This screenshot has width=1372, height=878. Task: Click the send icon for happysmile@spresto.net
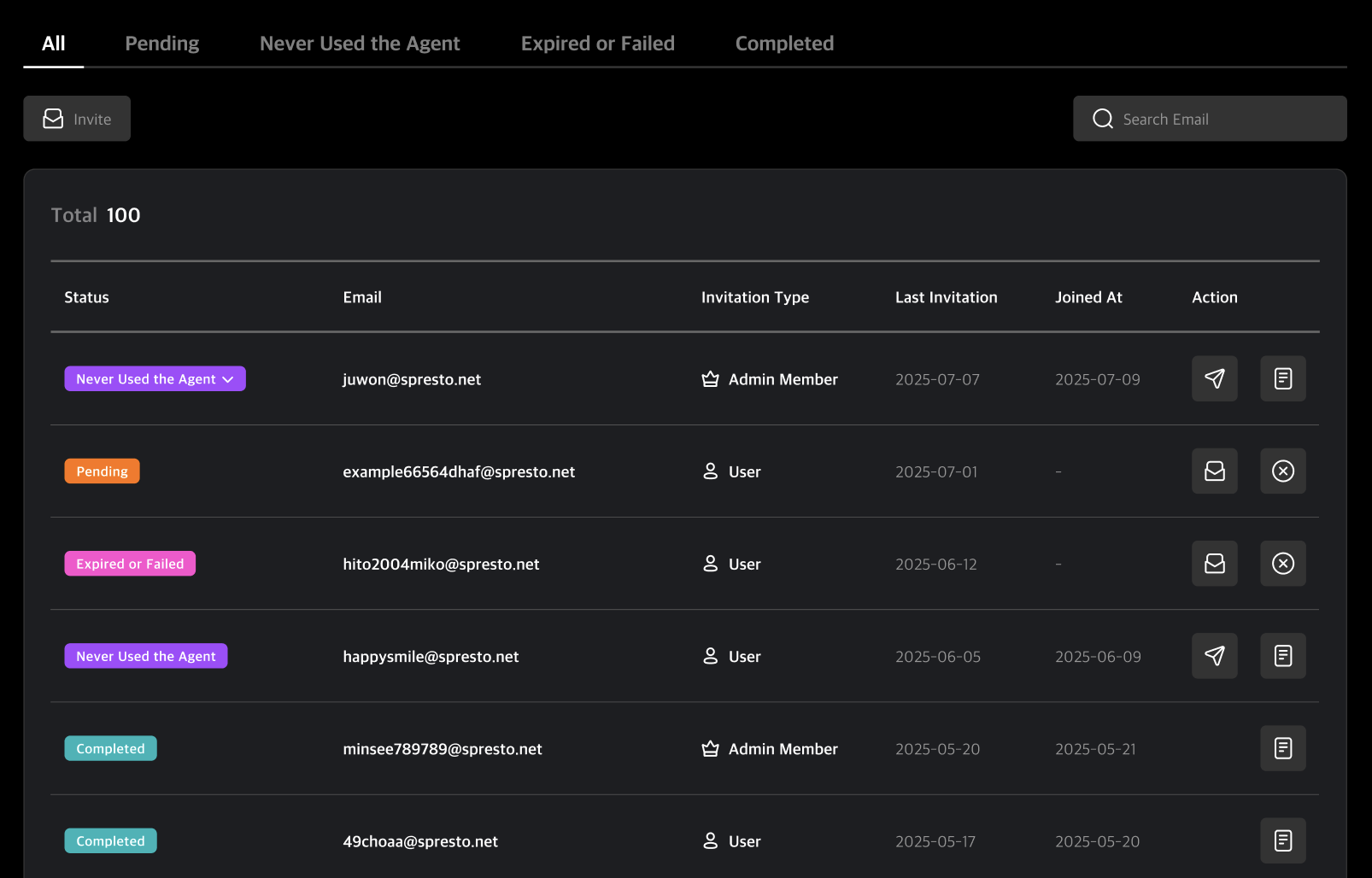pos(1214,656)
